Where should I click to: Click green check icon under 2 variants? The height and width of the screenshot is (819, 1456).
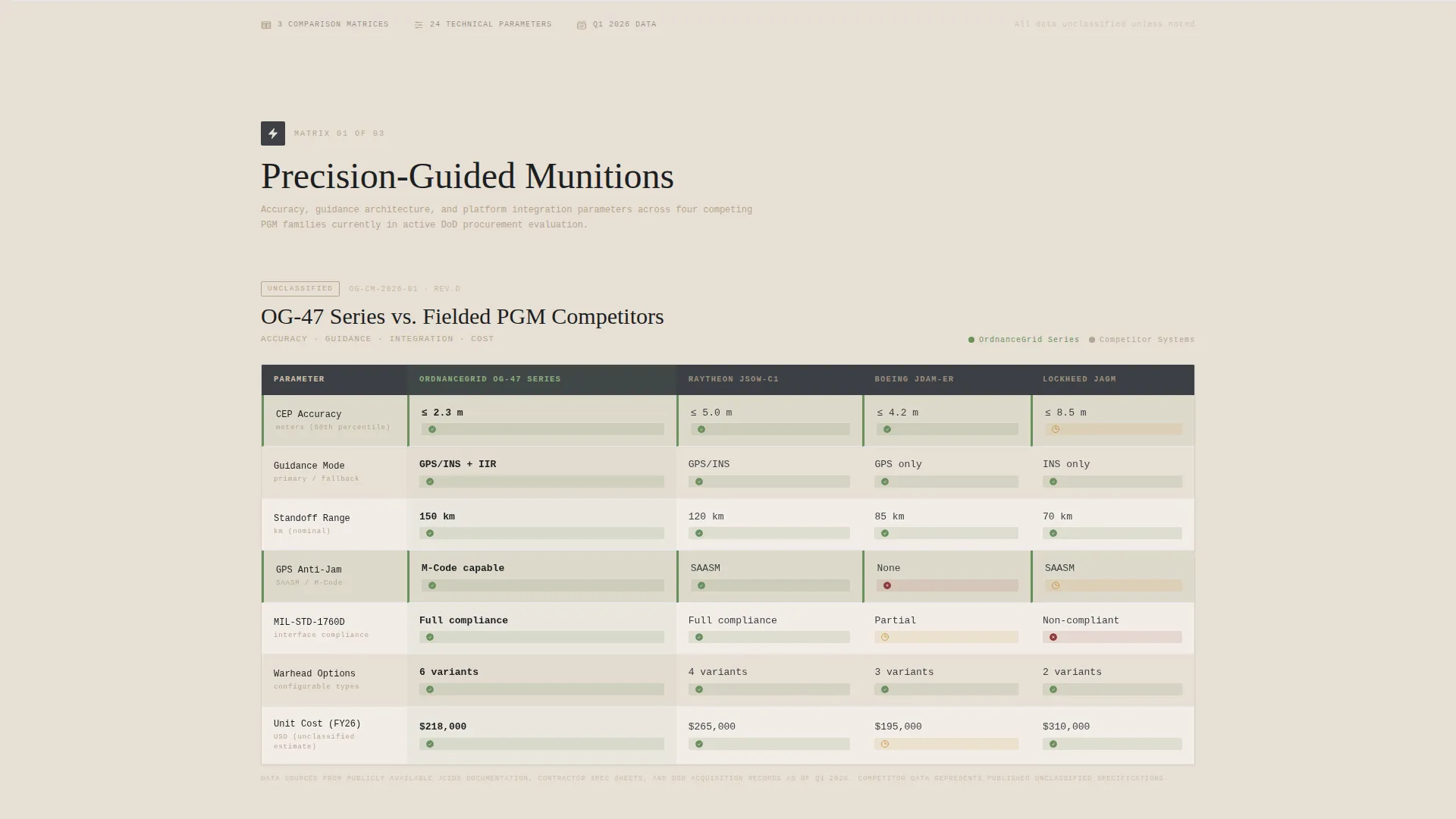tap(1053, 690)
